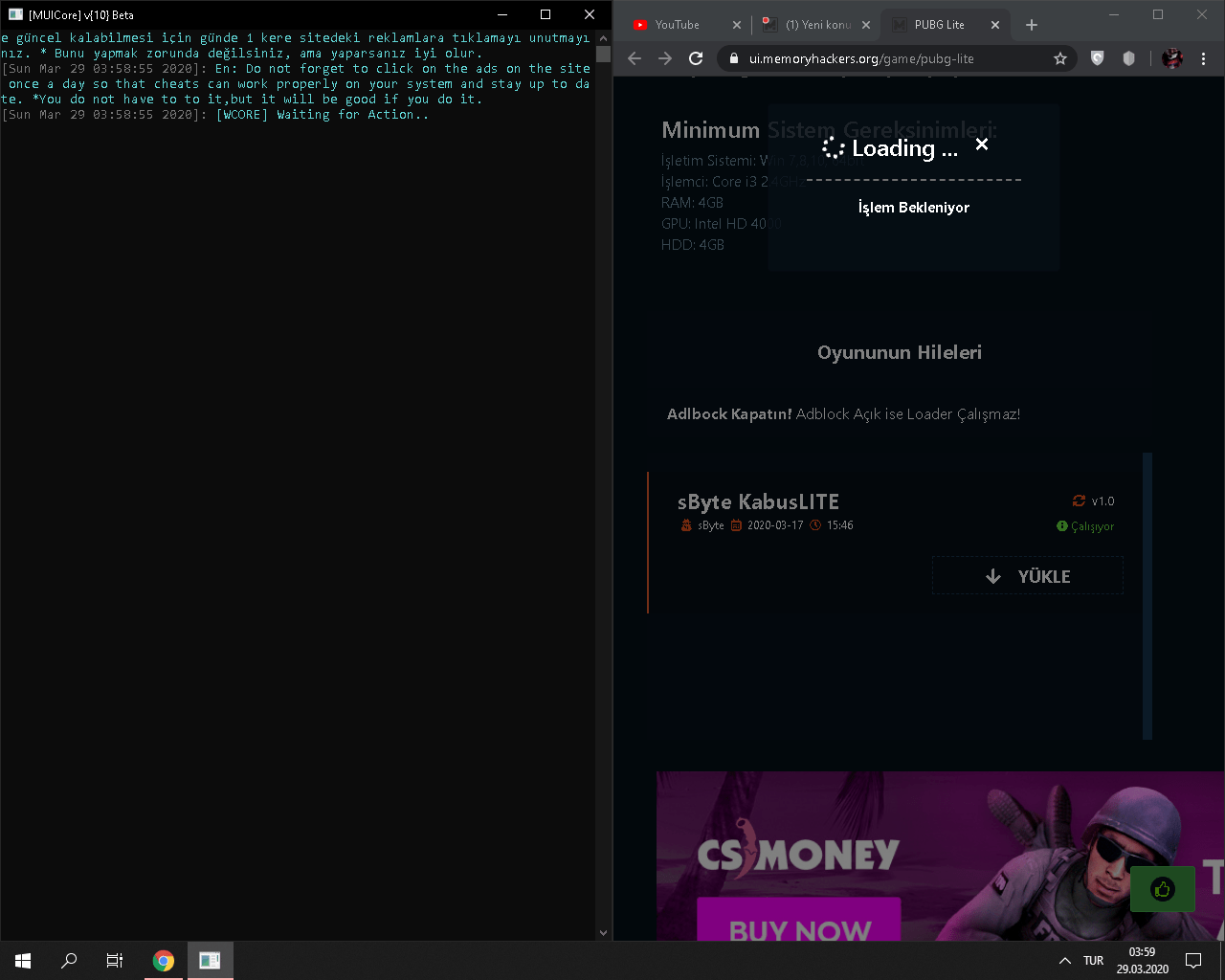This screenshot has width=1225, height=980.
Task: Activate the MUICore console taskbar icon
Action: coord(210,960)
